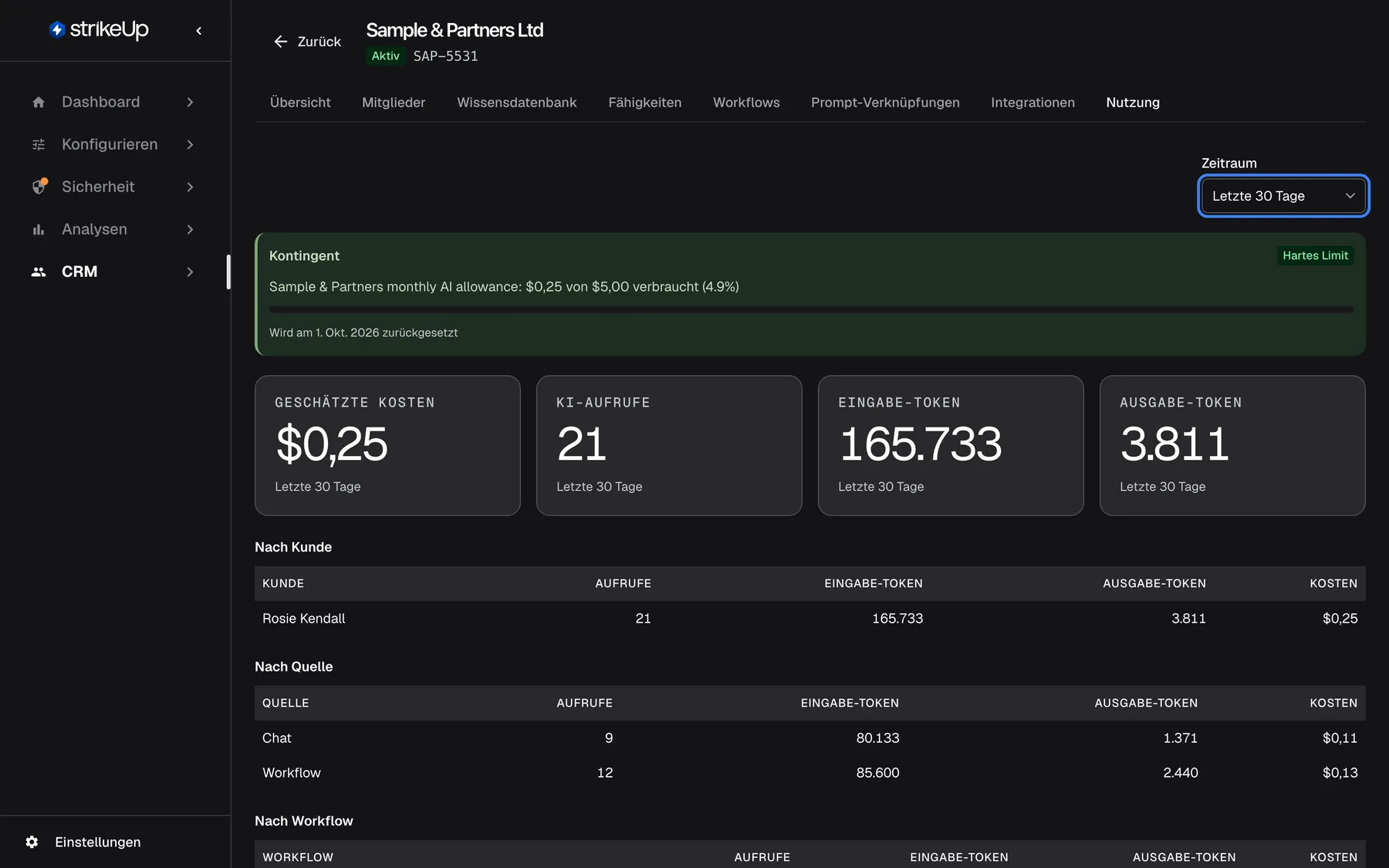Click the Chat source row

pos(809,738)
